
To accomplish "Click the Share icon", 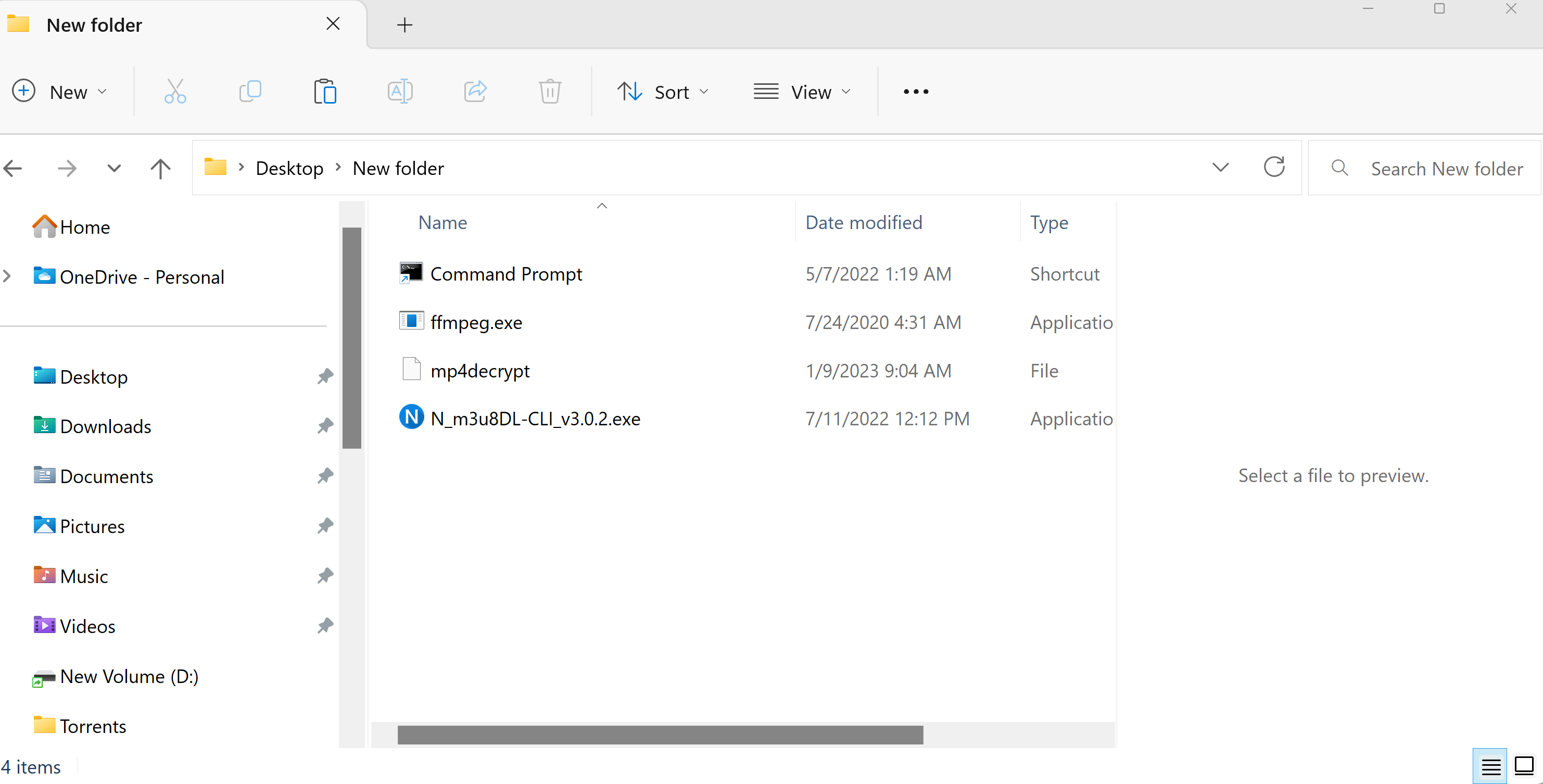I will pyautogui.click(x=475, y=92).
